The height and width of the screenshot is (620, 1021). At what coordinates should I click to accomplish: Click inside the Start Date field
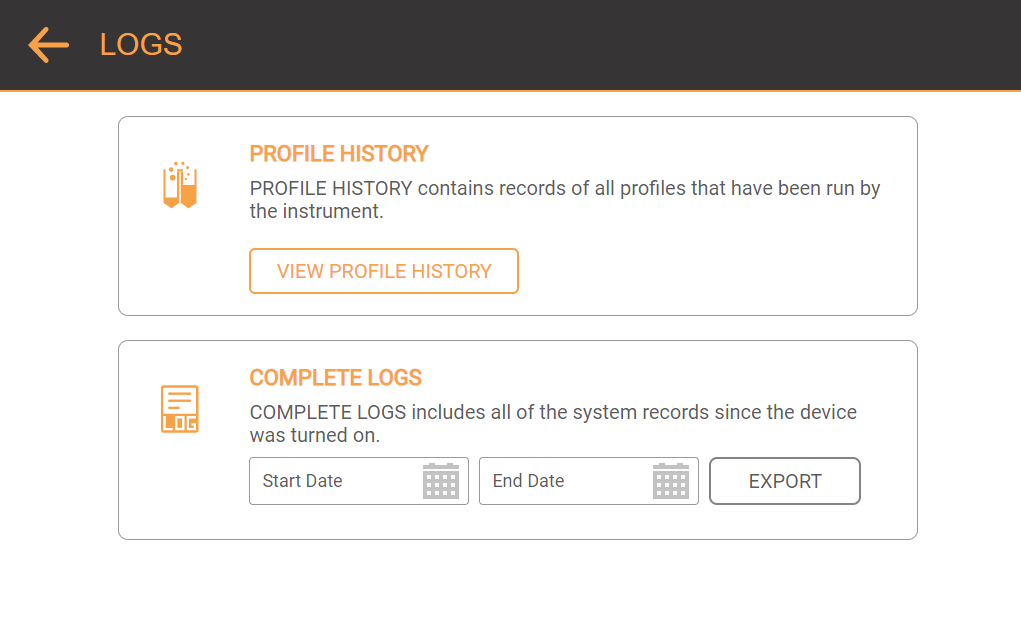pos(330,481)
